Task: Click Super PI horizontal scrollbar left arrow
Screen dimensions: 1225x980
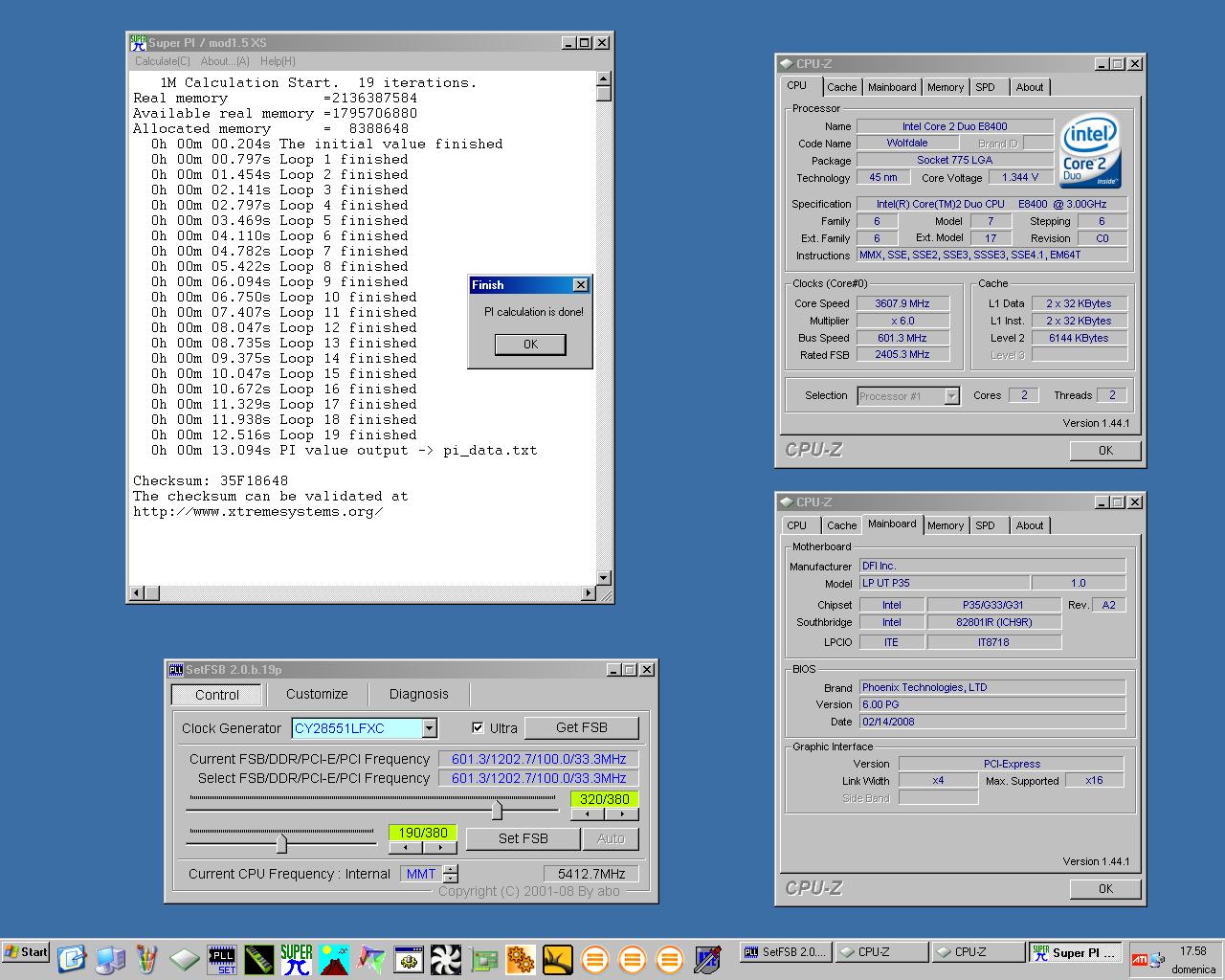Action: [x=137, y=593]
